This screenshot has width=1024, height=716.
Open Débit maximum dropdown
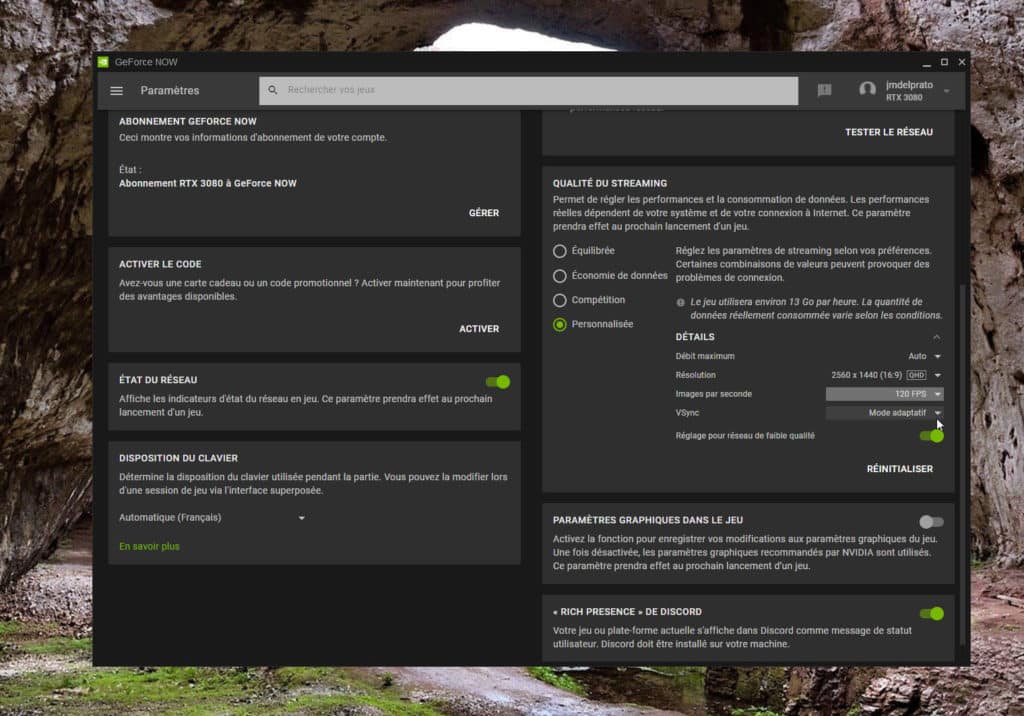tap(924, 356)
